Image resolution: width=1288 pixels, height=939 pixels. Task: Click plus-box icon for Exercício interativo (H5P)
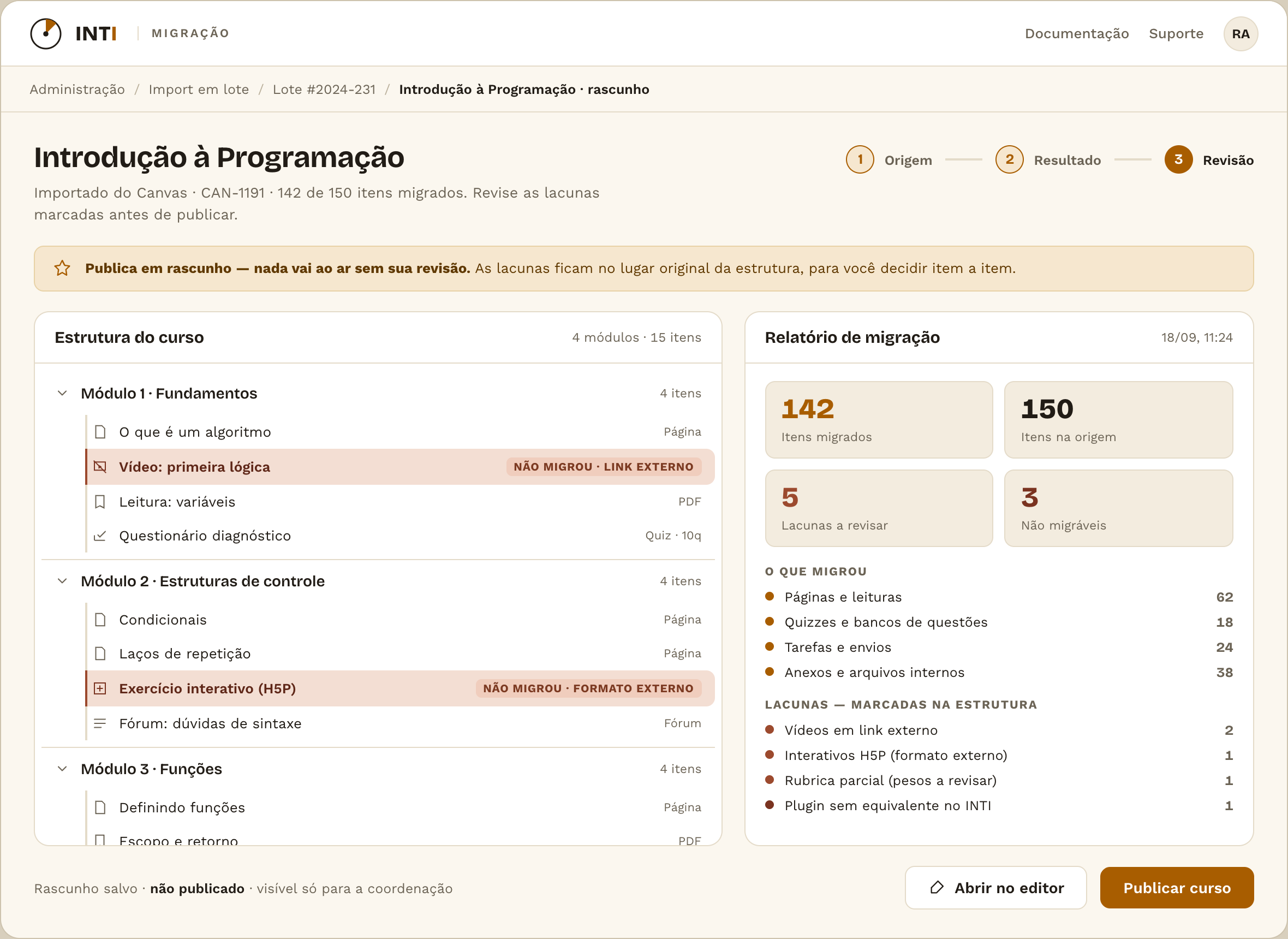coord(100,688)
